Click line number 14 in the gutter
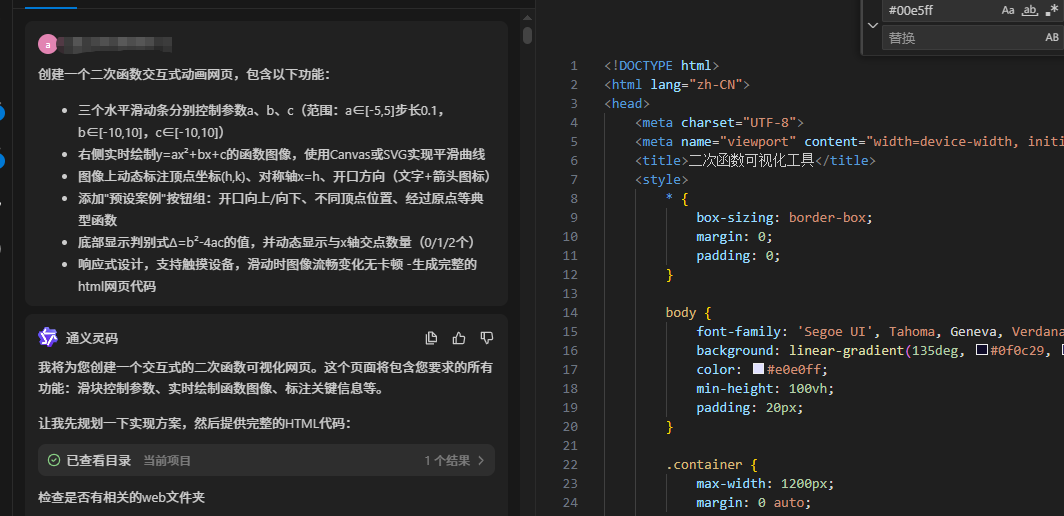This screenshot has width=1064, height=516. [570, 313]
